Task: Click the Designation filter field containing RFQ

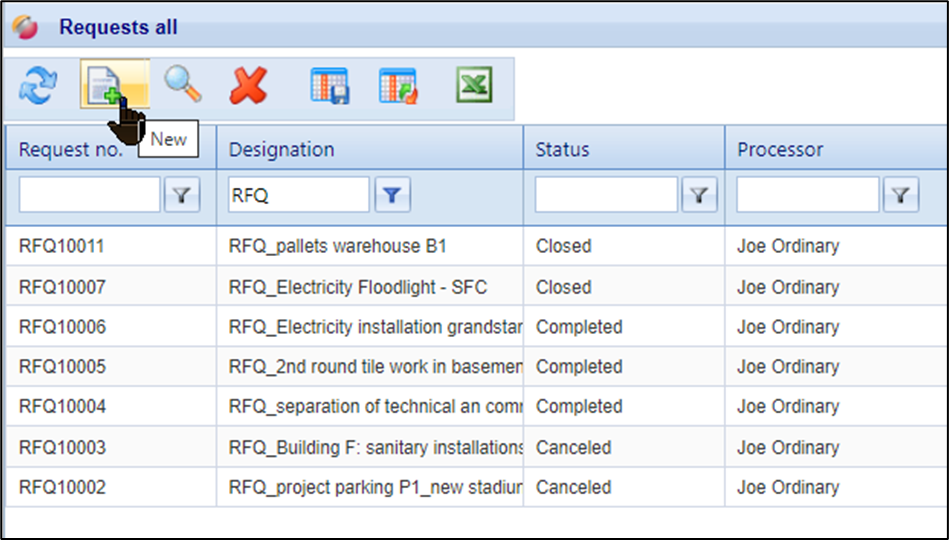Action: (x=298, y=196)
